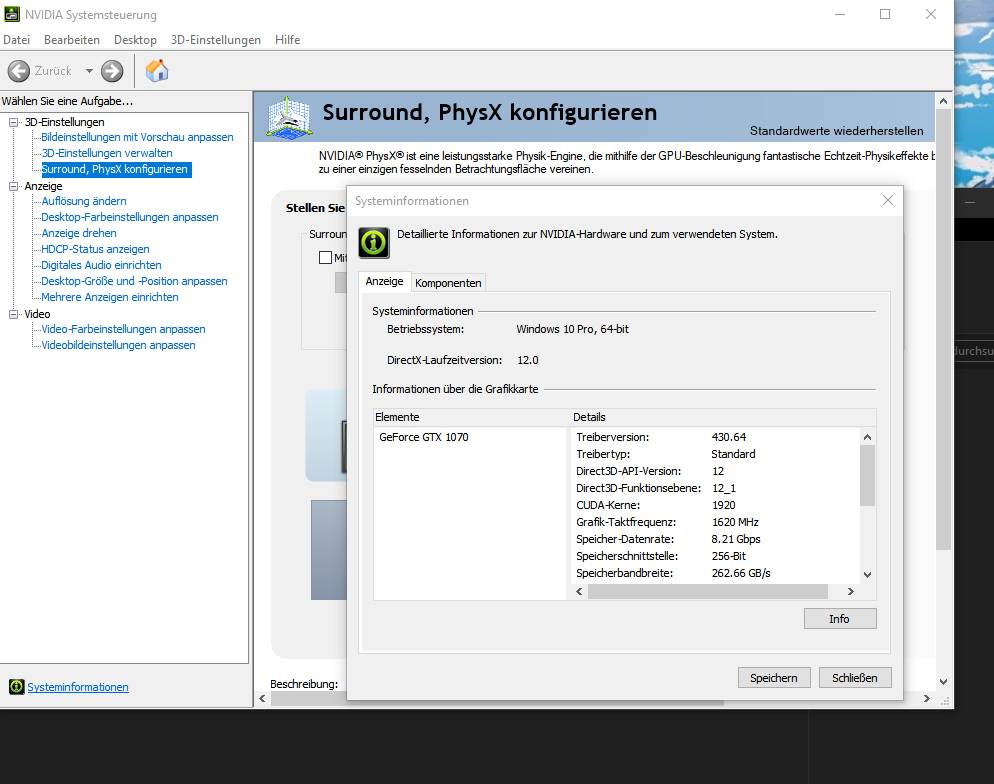Open the Datei menu
The image size is (994, 784).
pyautogui.click(x=16, y=39)
